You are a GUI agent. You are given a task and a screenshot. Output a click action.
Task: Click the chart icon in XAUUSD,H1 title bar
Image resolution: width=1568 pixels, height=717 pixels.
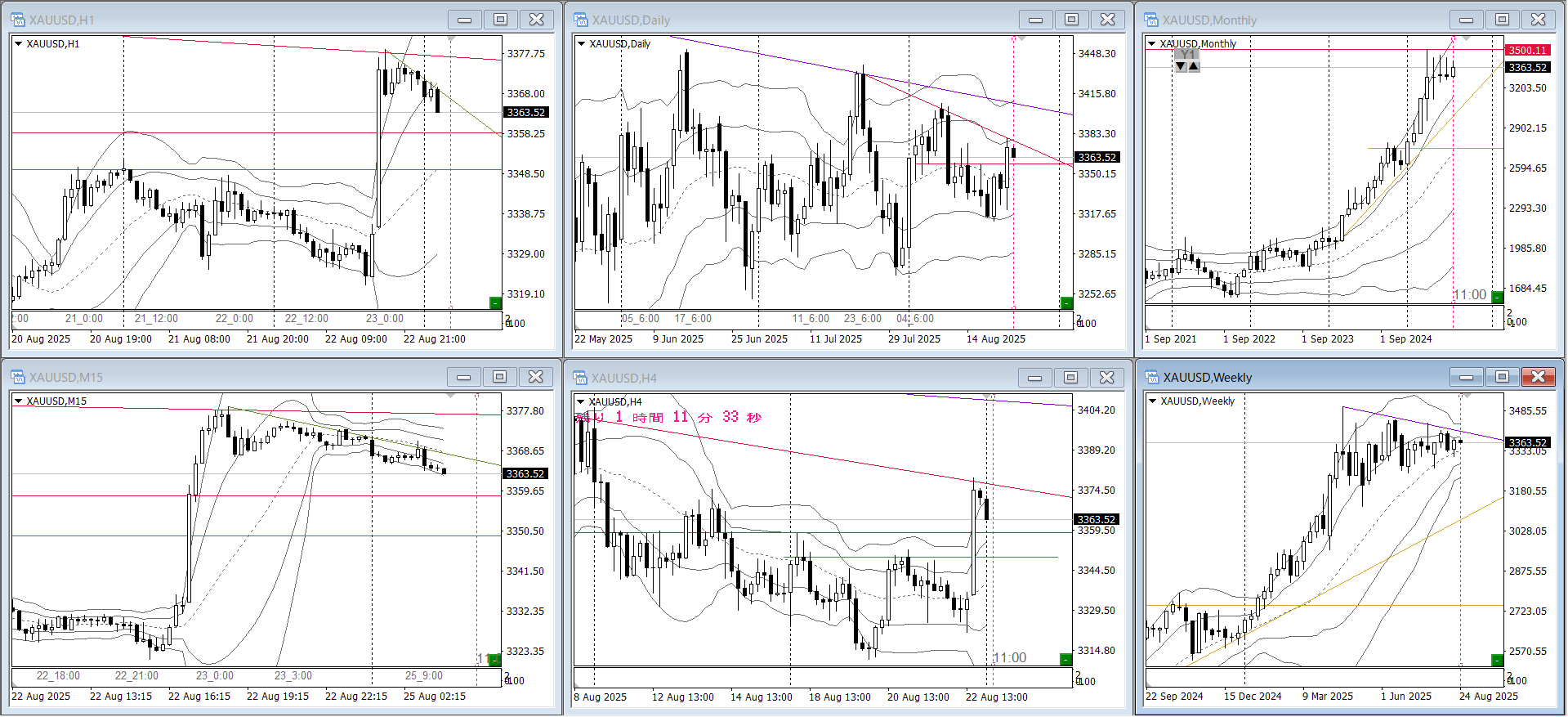[x=18, y=20]
